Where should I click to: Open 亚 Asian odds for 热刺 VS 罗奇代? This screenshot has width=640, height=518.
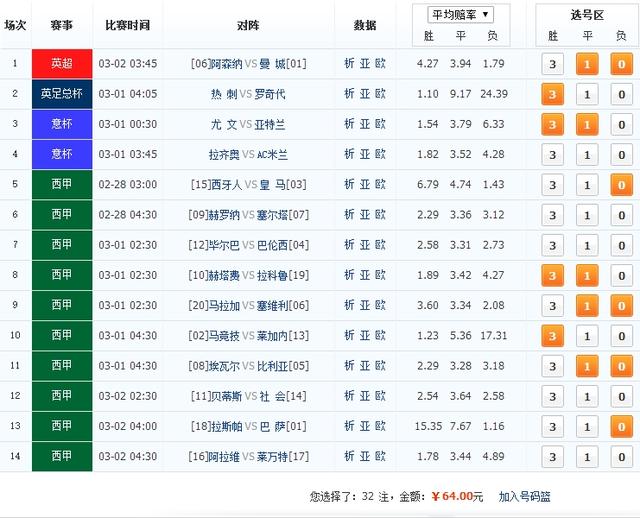tap(364, 94)
